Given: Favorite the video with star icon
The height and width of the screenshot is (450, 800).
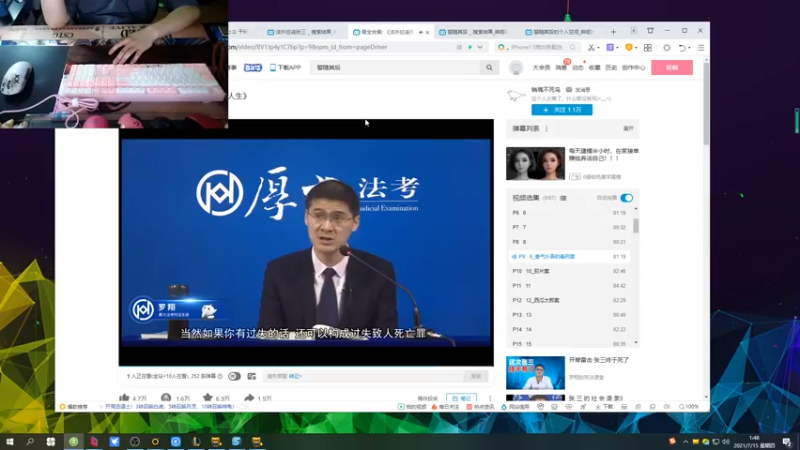Looking at the screenshot, I should tap(207, 397).
